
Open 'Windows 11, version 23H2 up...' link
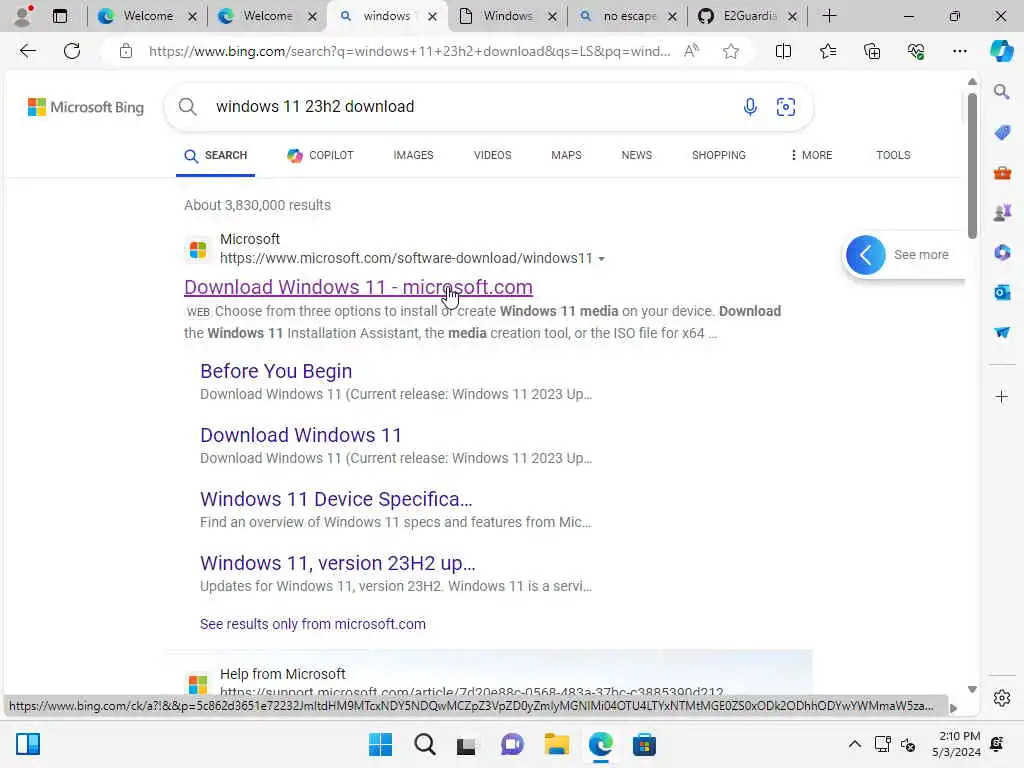(338, 563)
